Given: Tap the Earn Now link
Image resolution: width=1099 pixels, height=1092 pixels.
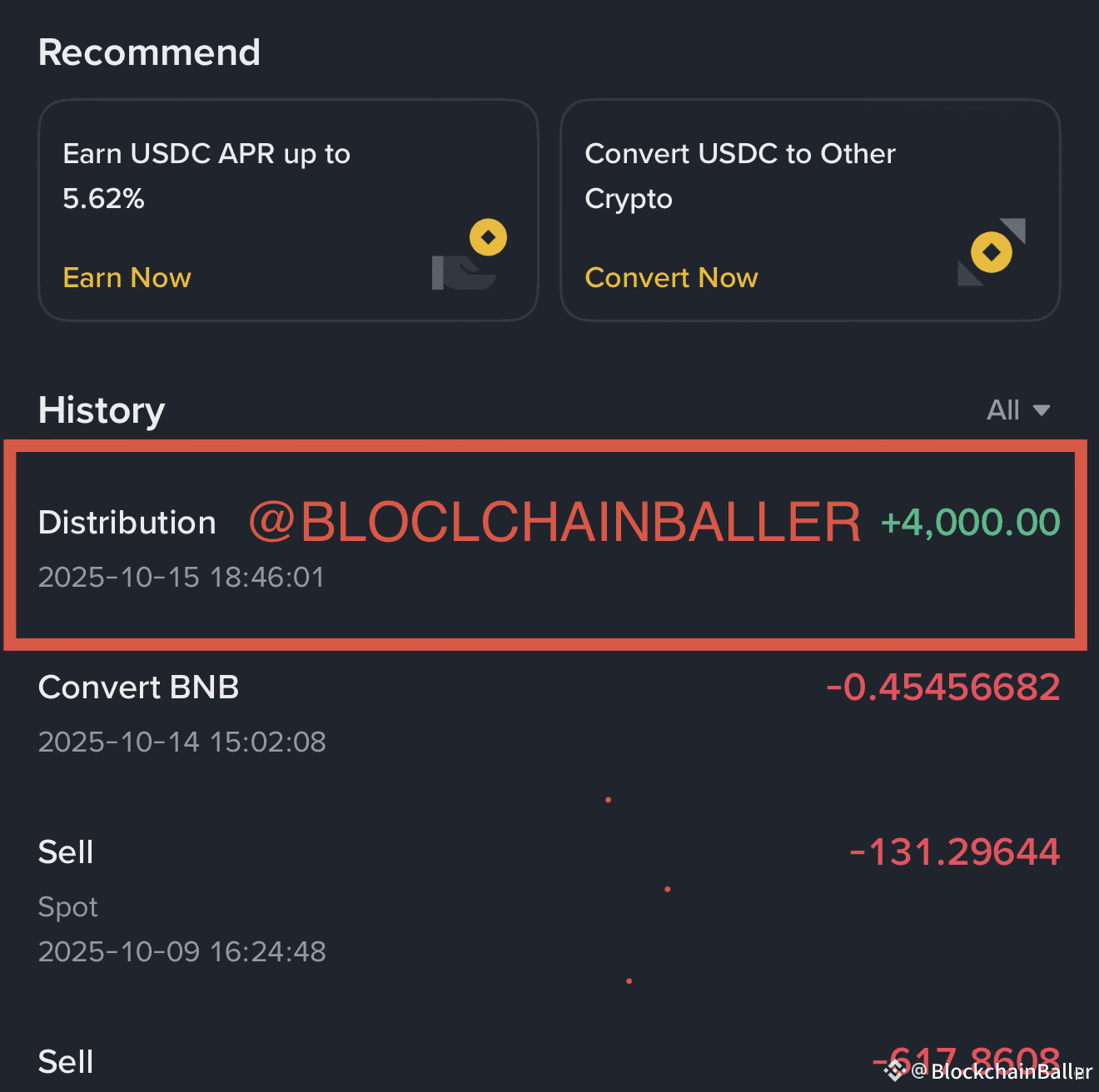Looking at the screenshot, I should pos(127,277).
